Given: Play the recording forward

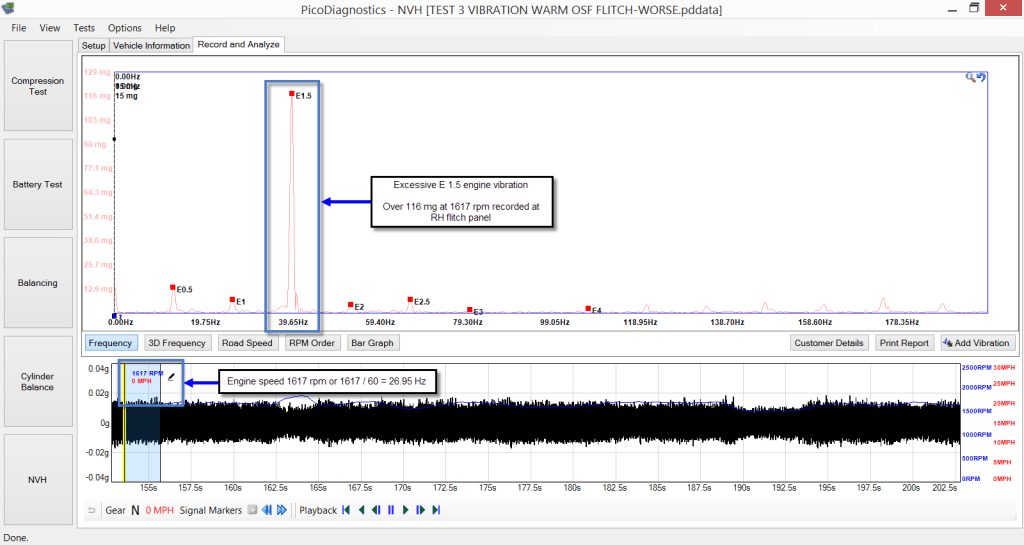Looking at the screenshot, I should point(406,510).
